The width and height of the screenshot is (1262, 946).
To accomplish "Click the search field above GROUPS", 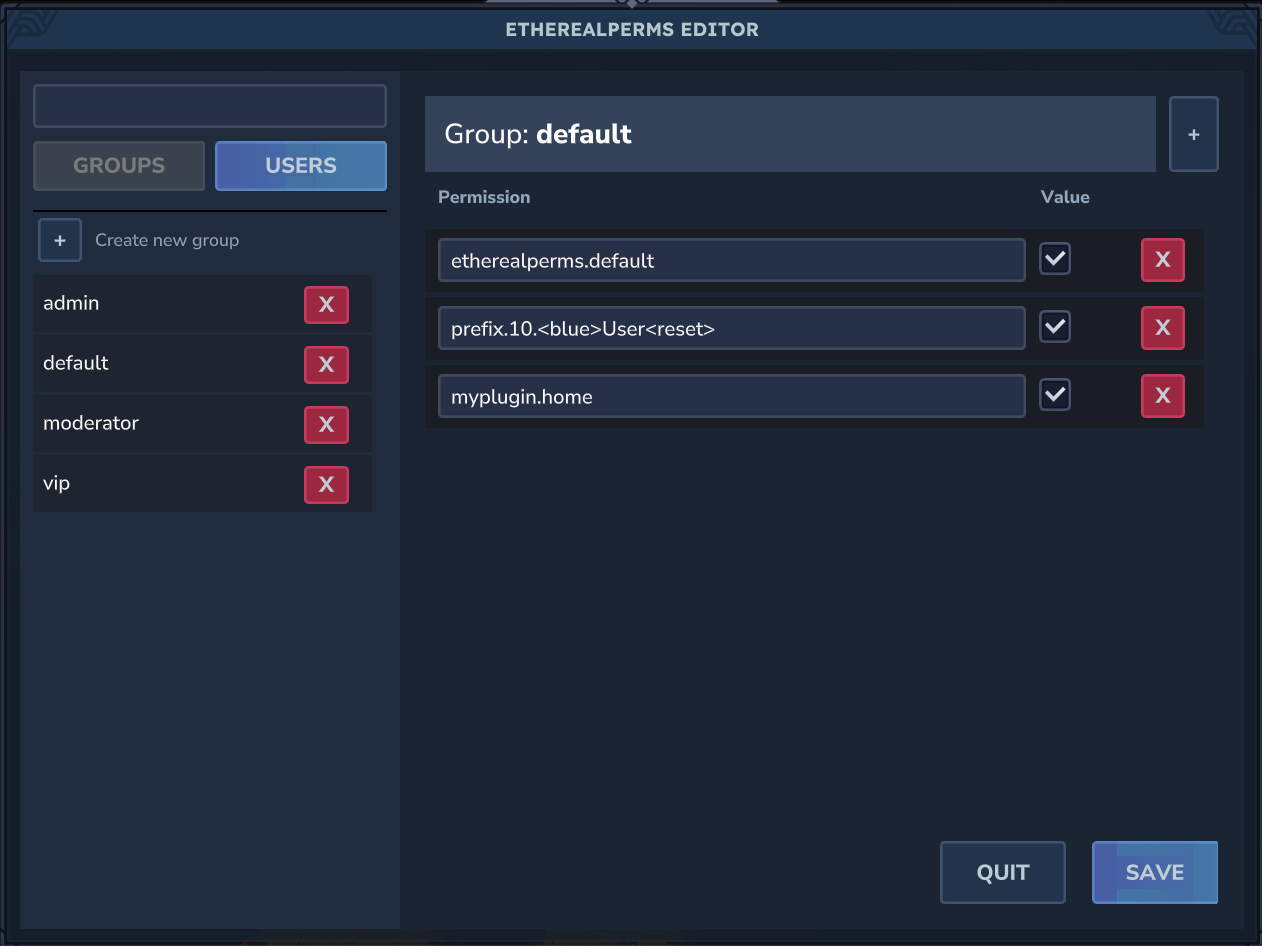I will click(x=209, y=105).
